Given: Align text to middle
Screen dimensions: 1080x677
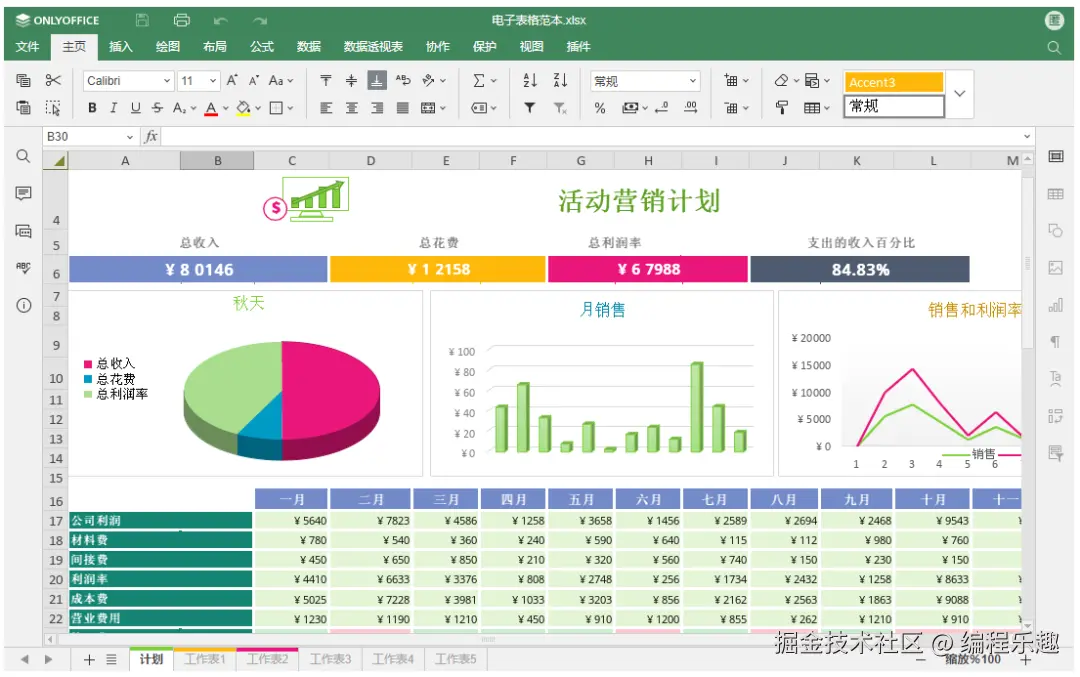Looking at the screenshot, I should pos(351,81).
